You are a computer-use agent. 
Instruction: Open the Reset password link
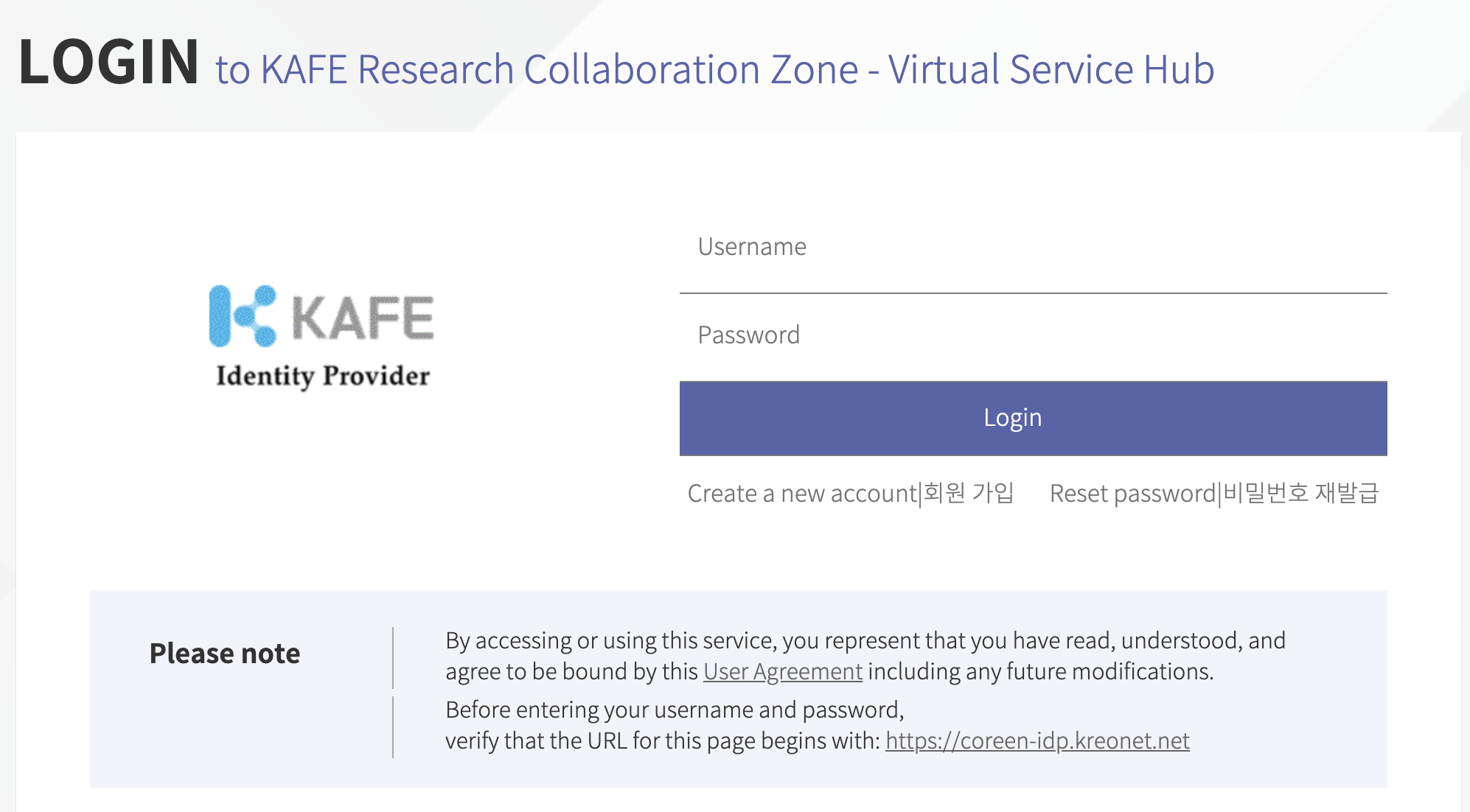point(1213,493)
